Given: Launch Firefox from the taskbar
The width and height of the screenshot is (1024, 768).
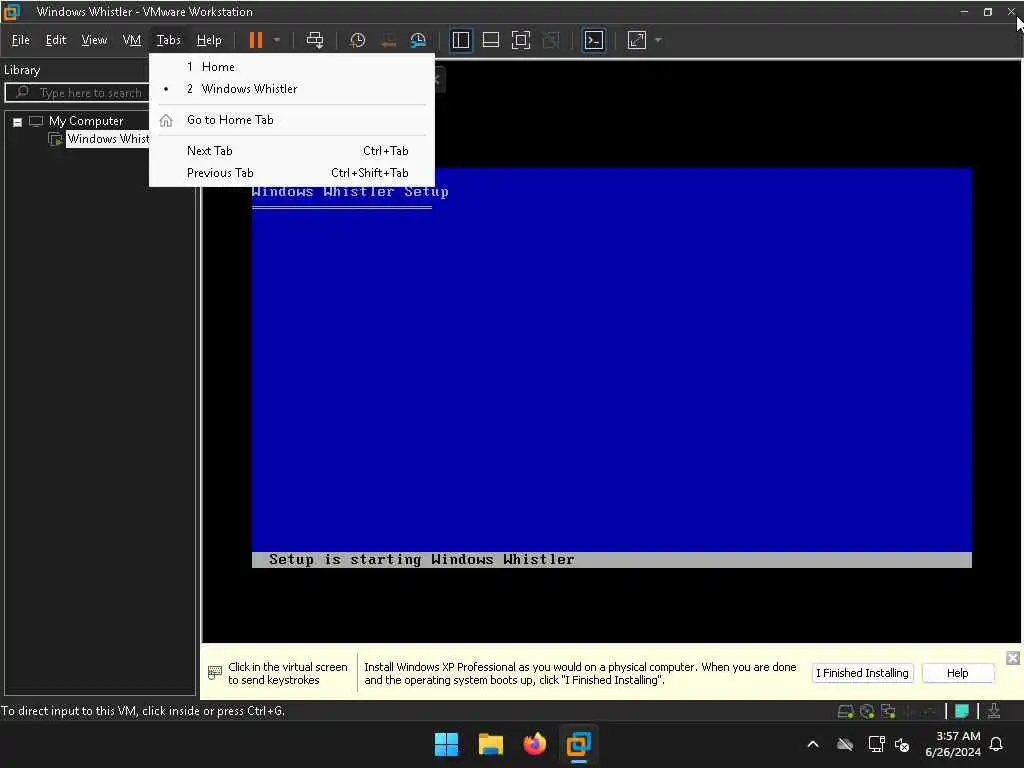Looking at the screenshot, I should [534, 744].
